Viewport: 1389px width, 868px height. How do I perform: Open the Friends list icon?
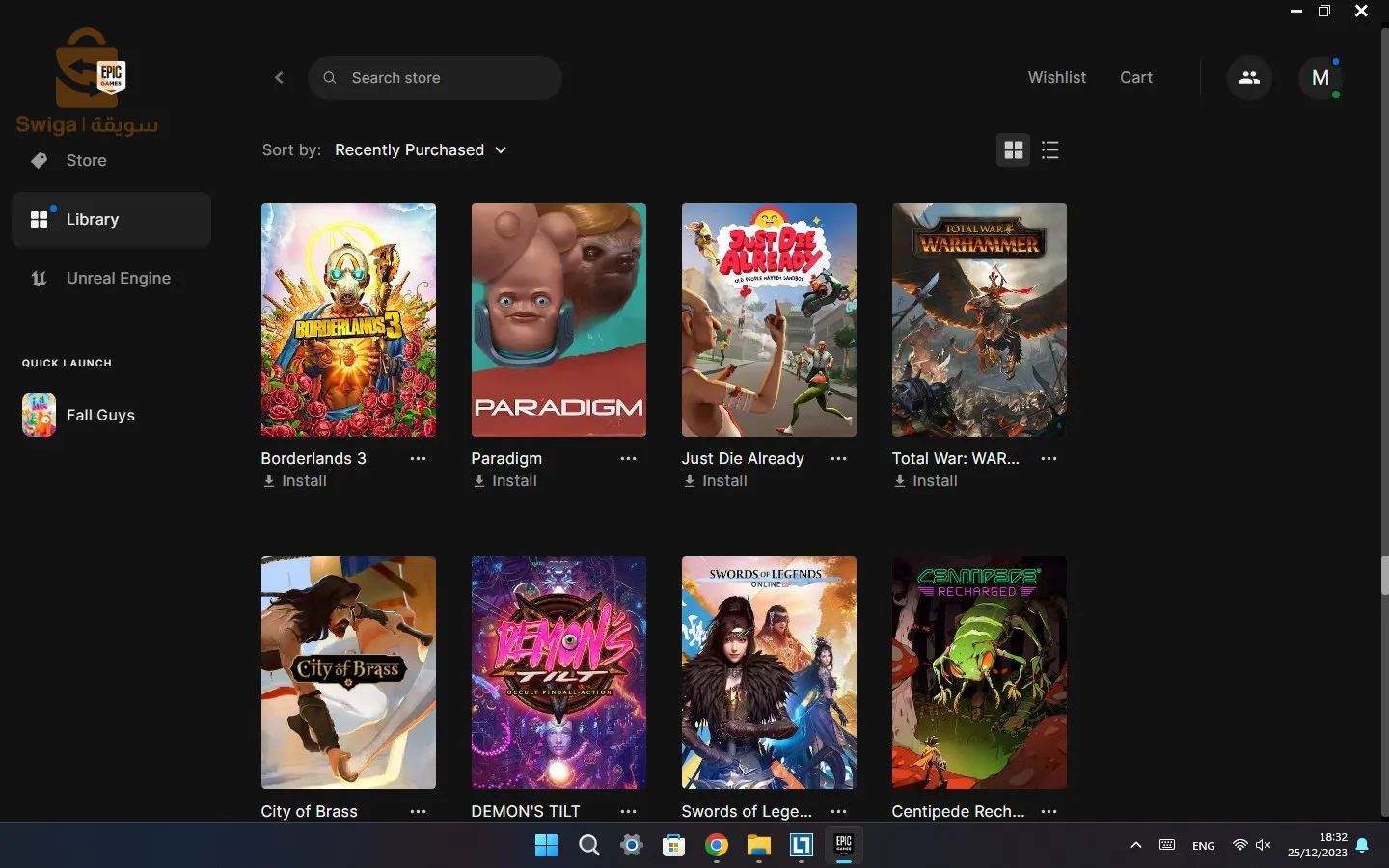(x=1249, y=78)
